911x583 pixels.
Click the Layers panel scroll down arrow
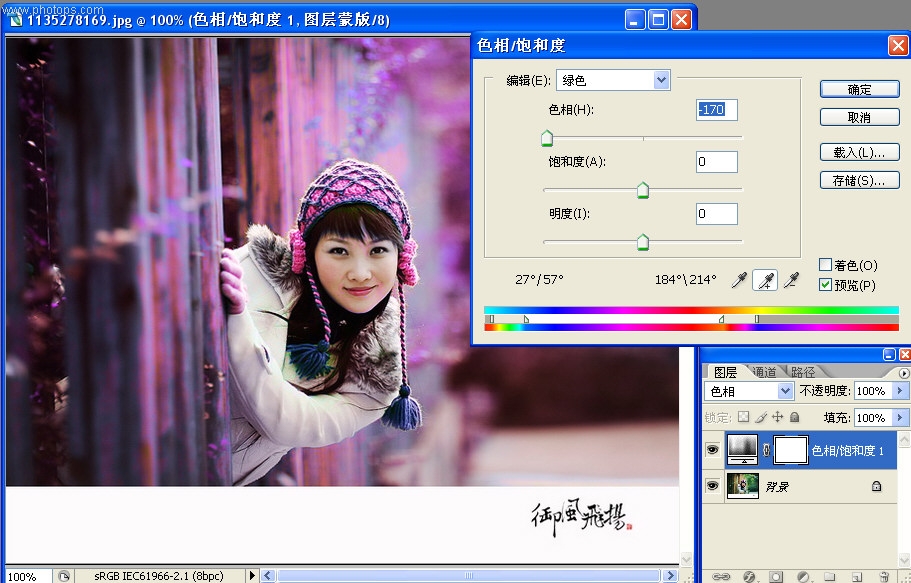(x=905, y=560)
